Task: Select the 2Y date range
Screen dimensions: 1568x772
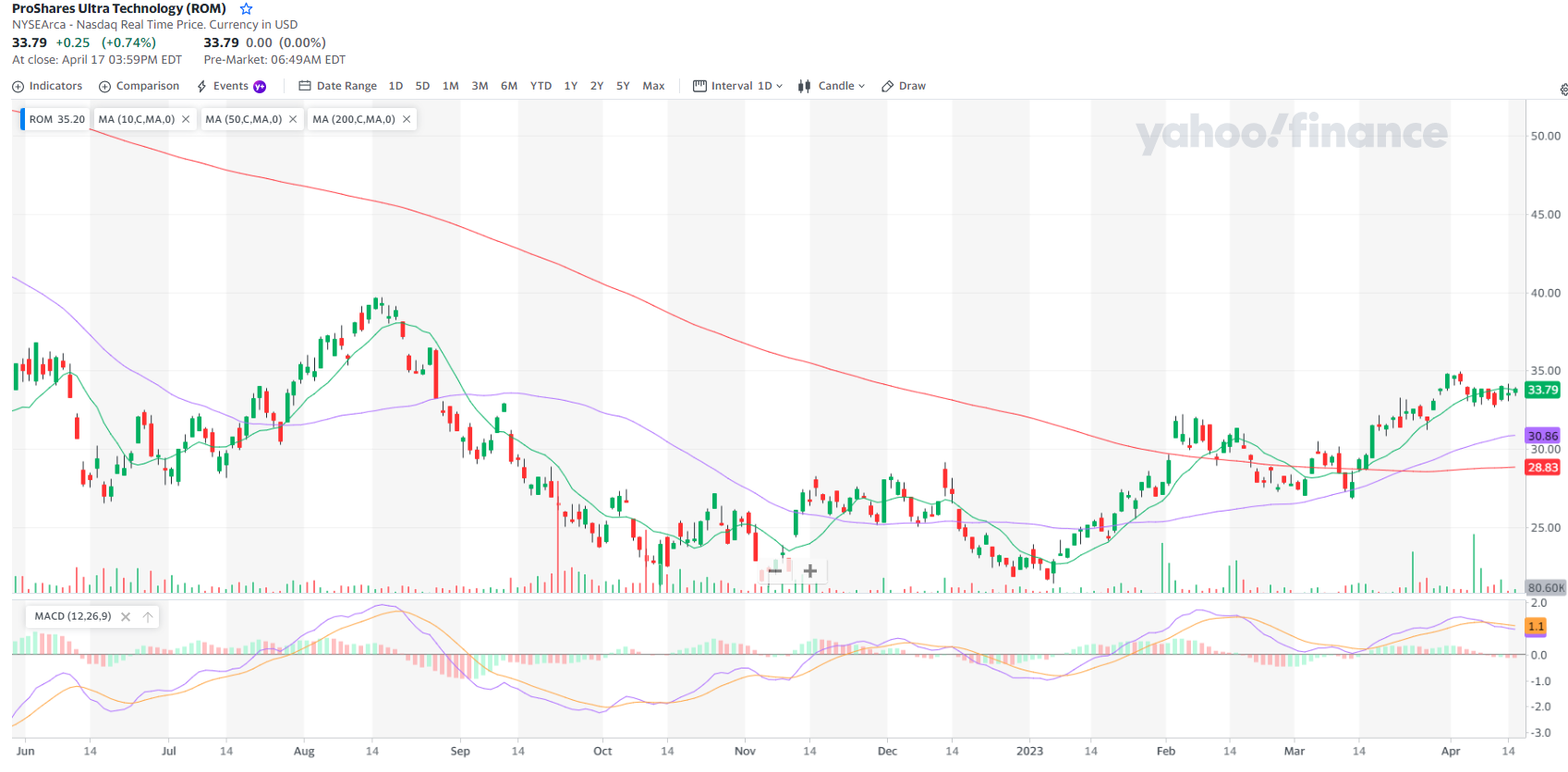Action: [x=597, y=86]
